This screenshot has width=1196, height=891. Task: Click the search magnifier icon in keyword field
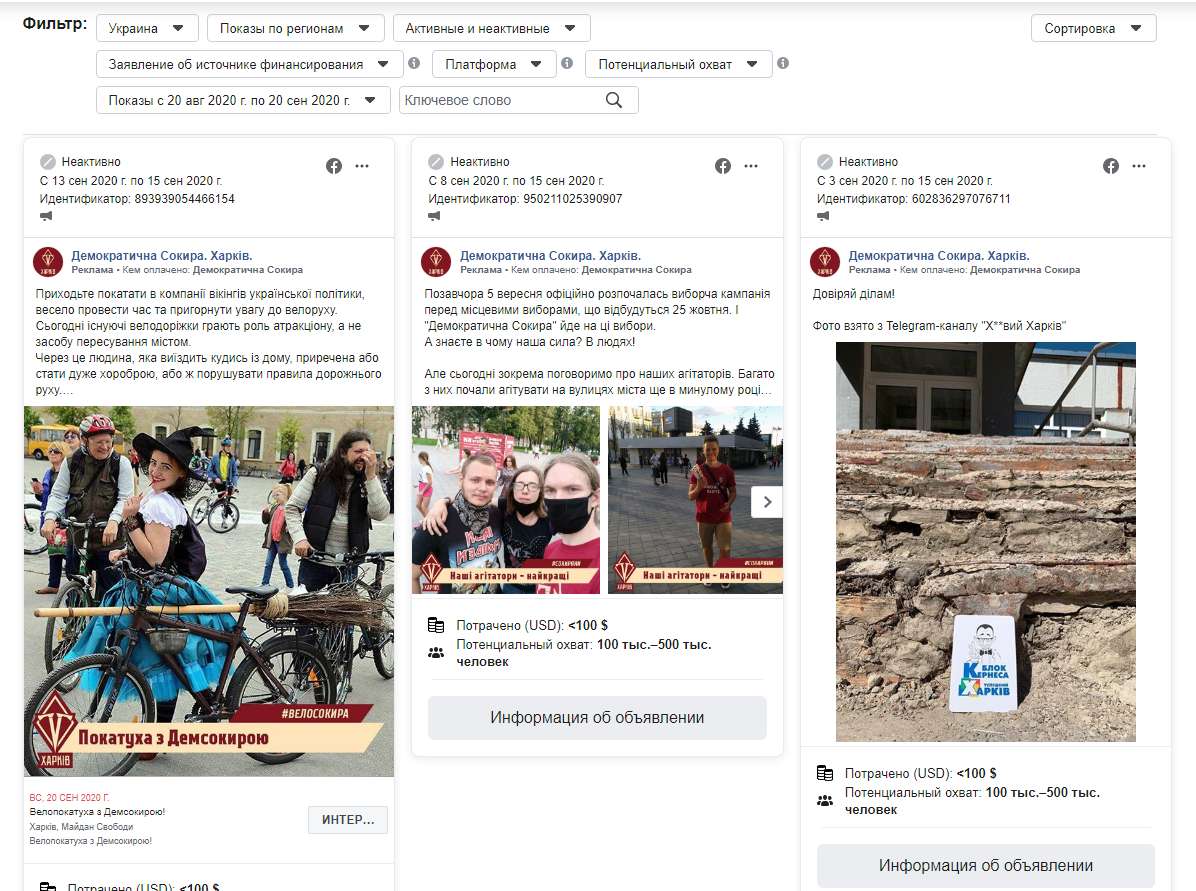click(614, 100)
